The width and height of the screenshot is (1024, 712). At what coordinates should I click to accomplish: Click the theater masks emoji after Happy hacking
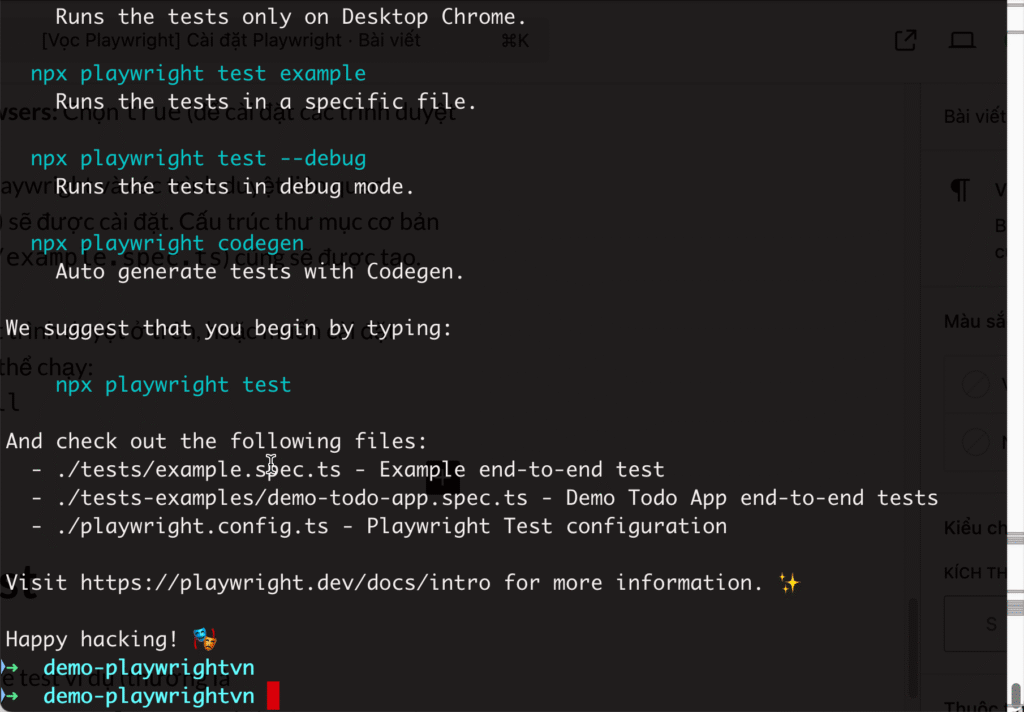click(205, 639)
